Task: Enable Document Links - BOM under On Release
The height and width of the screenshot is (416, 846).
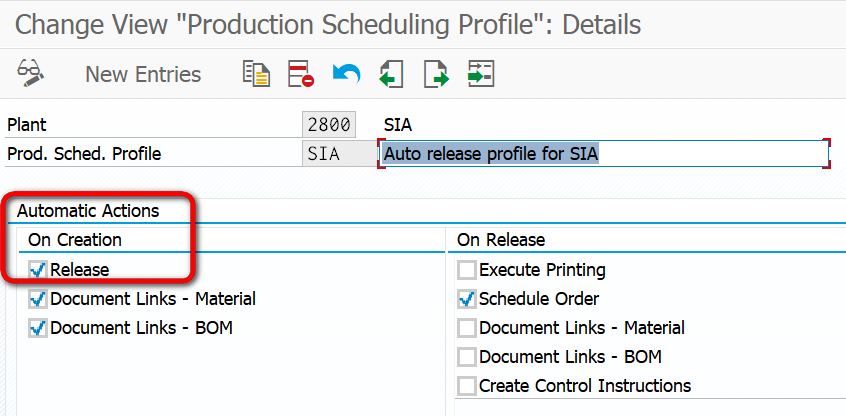Action: coord(467,357)
